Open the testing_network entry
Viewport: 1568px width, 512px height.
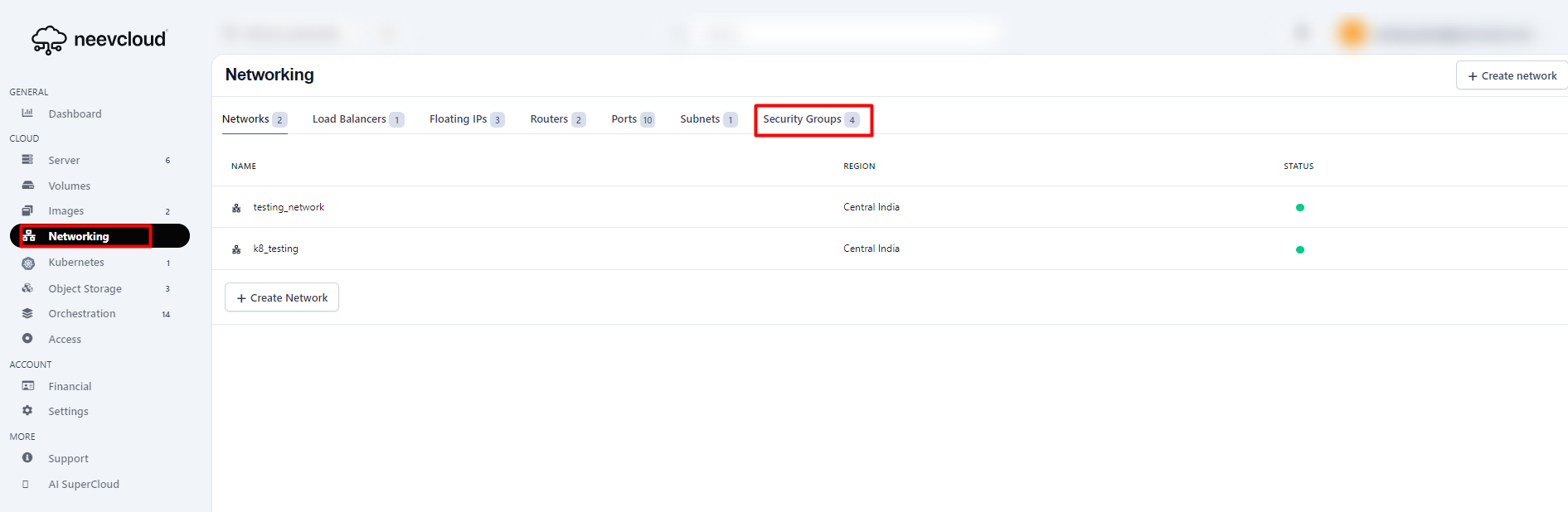point(289,207)
